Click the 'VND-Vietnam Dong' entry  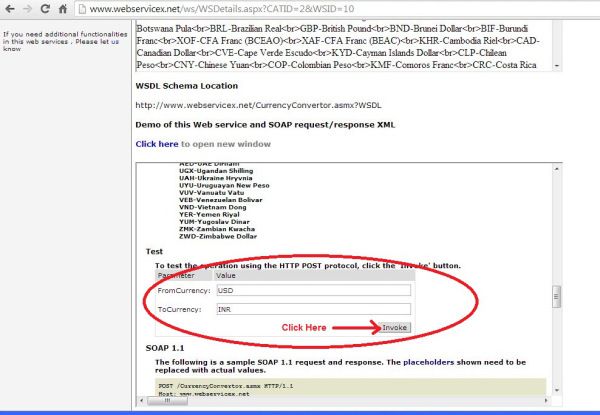[x=213, y=207]
